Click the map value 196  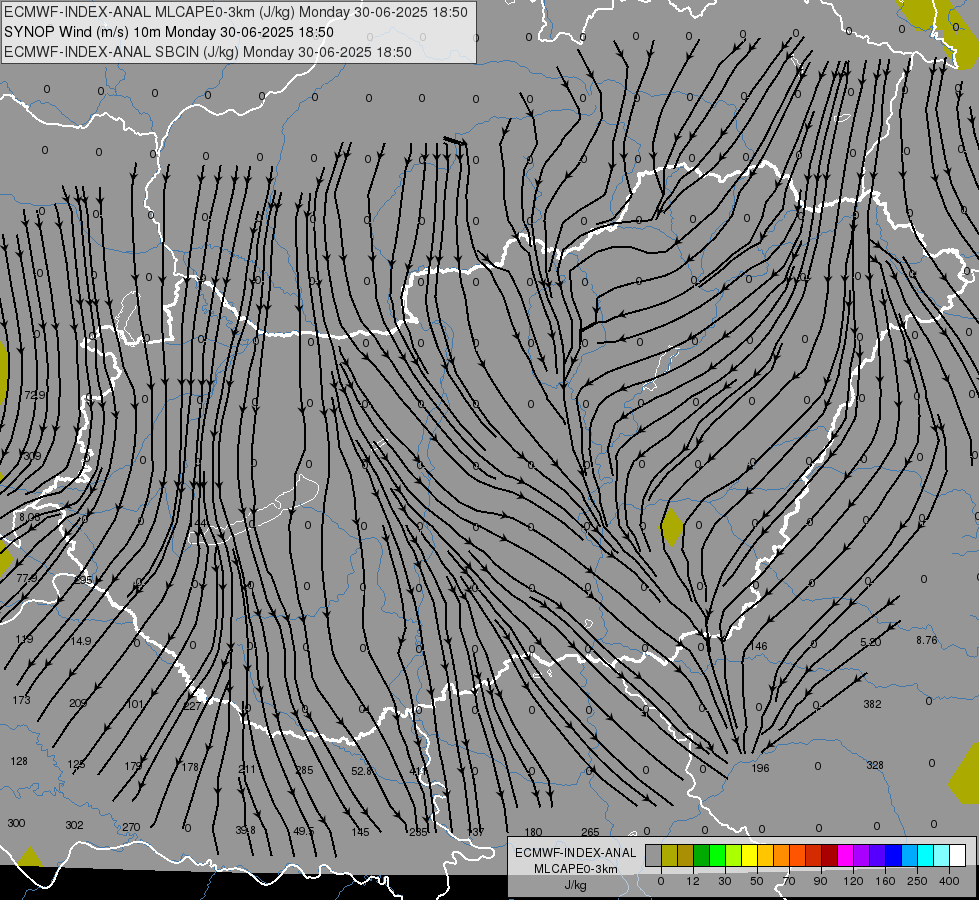[760, 768]
